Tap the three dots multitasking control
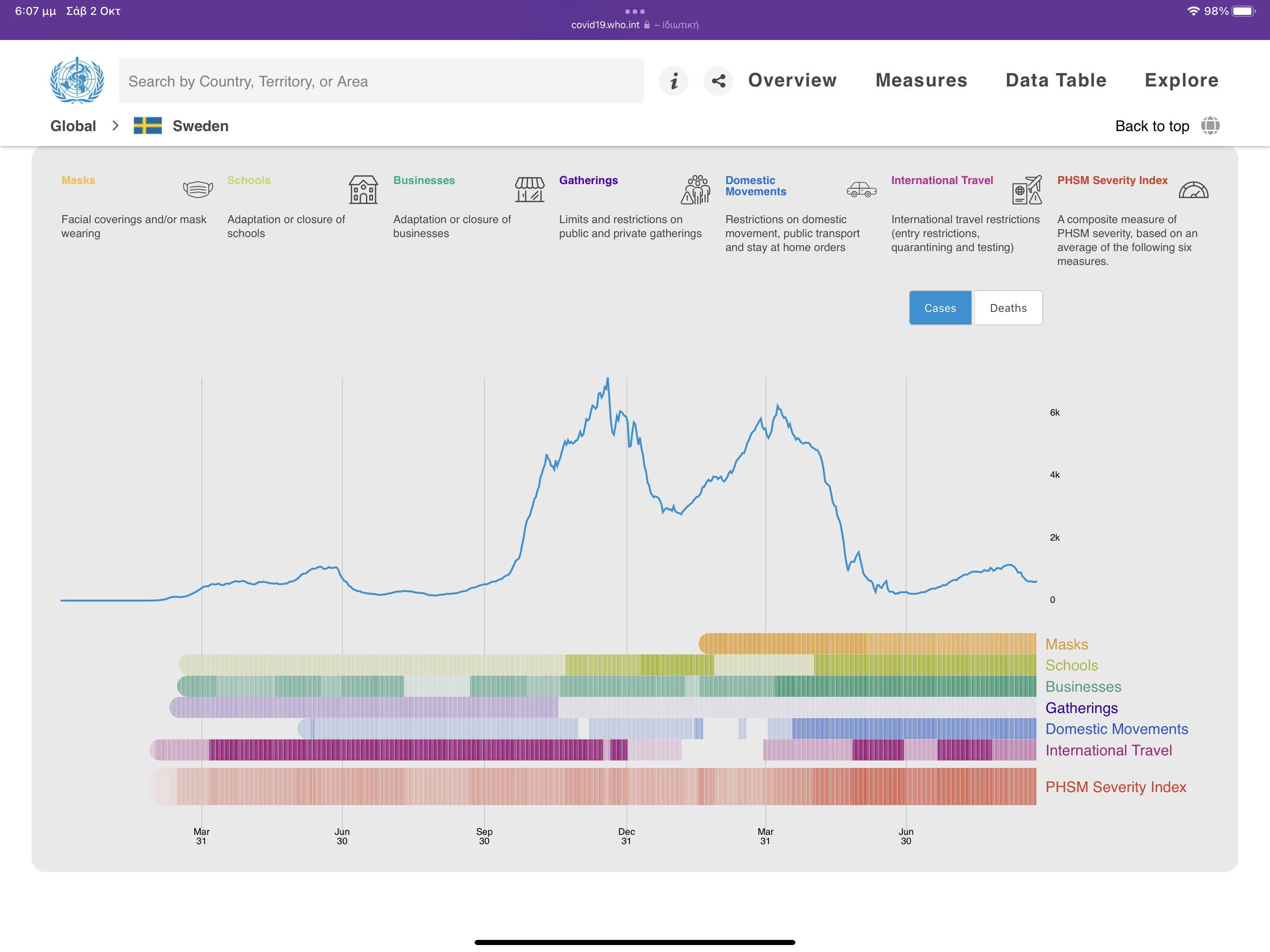This screenshot has width=1270, height=952. pyautogui.click(x=635, y=11)
